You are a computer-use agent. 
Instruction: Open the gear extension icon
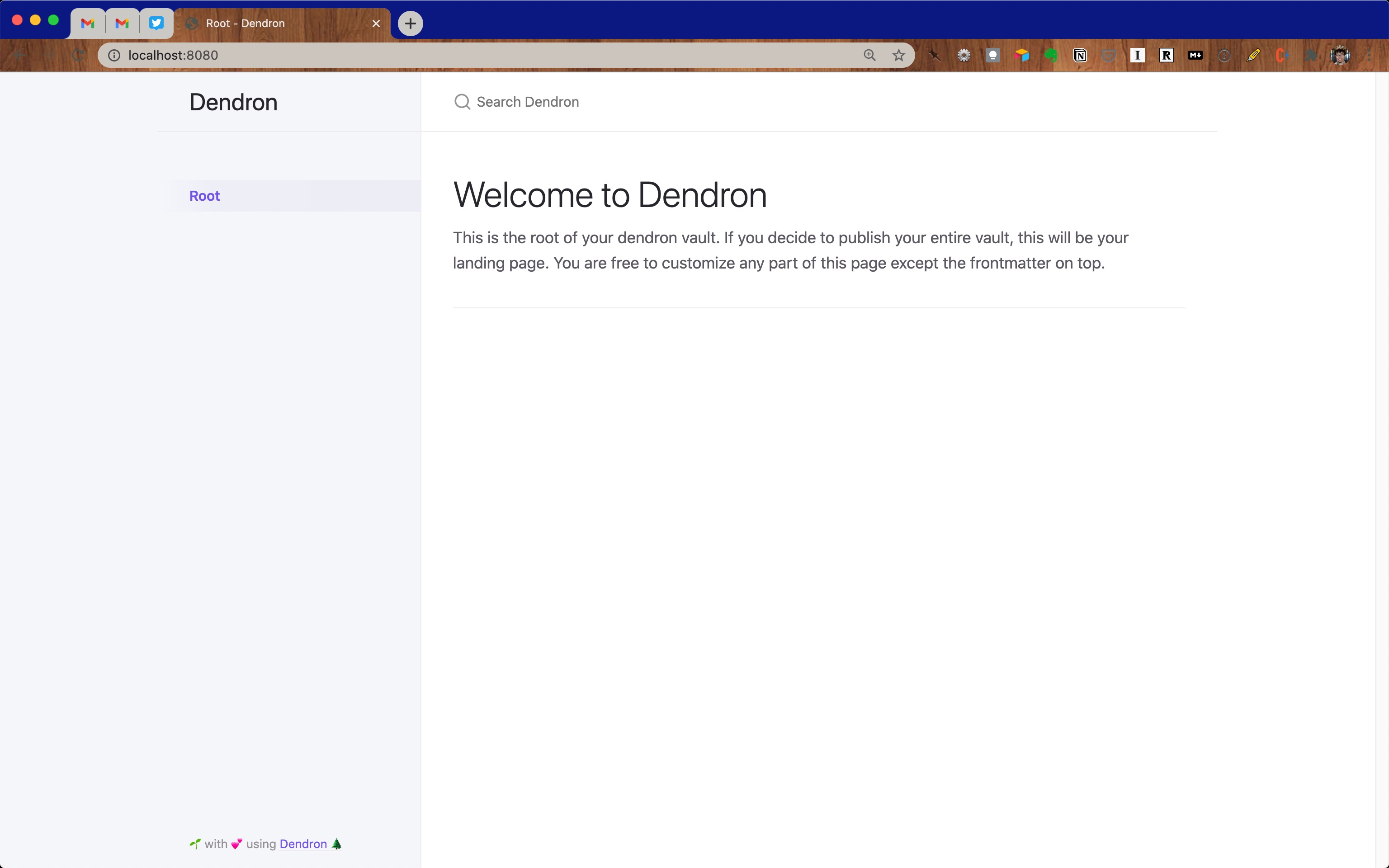(964, 55)
